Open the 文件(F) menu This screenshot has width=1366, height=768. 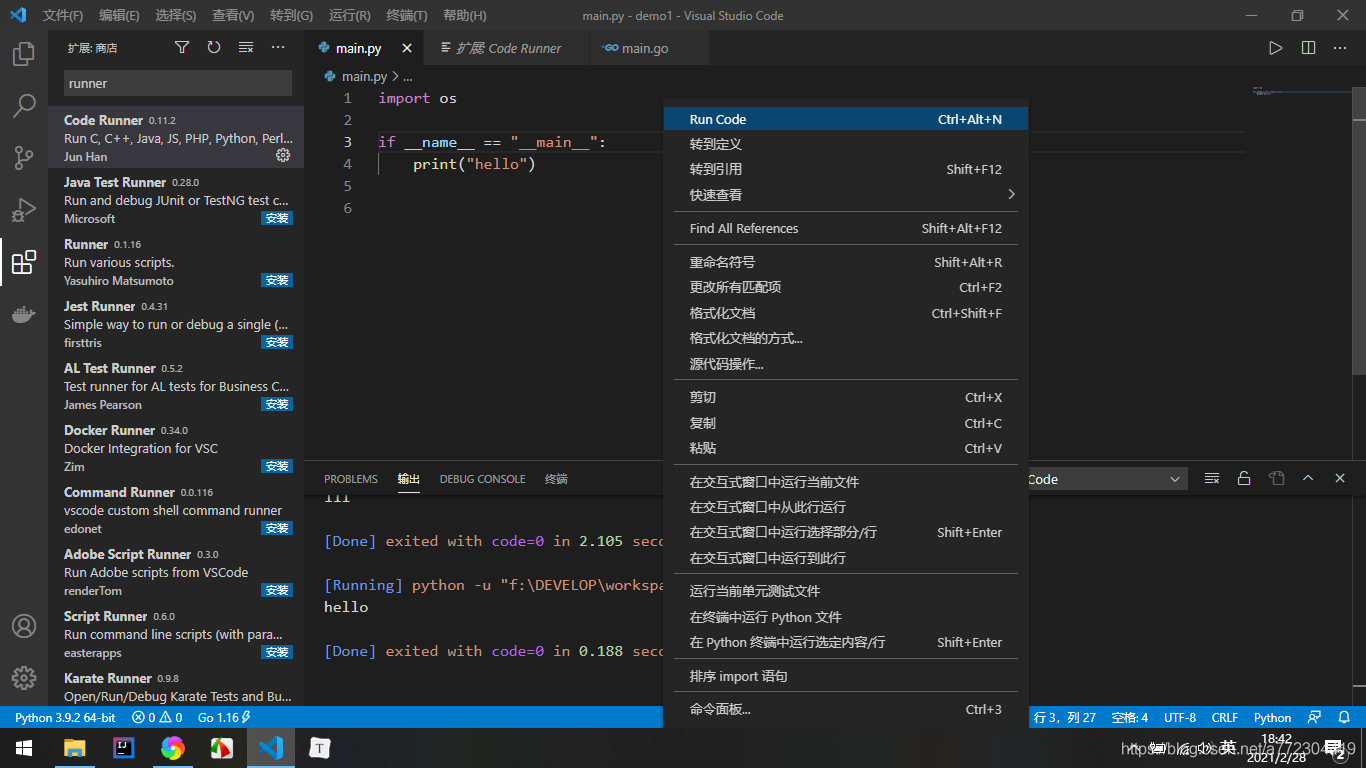pos(64,15)
